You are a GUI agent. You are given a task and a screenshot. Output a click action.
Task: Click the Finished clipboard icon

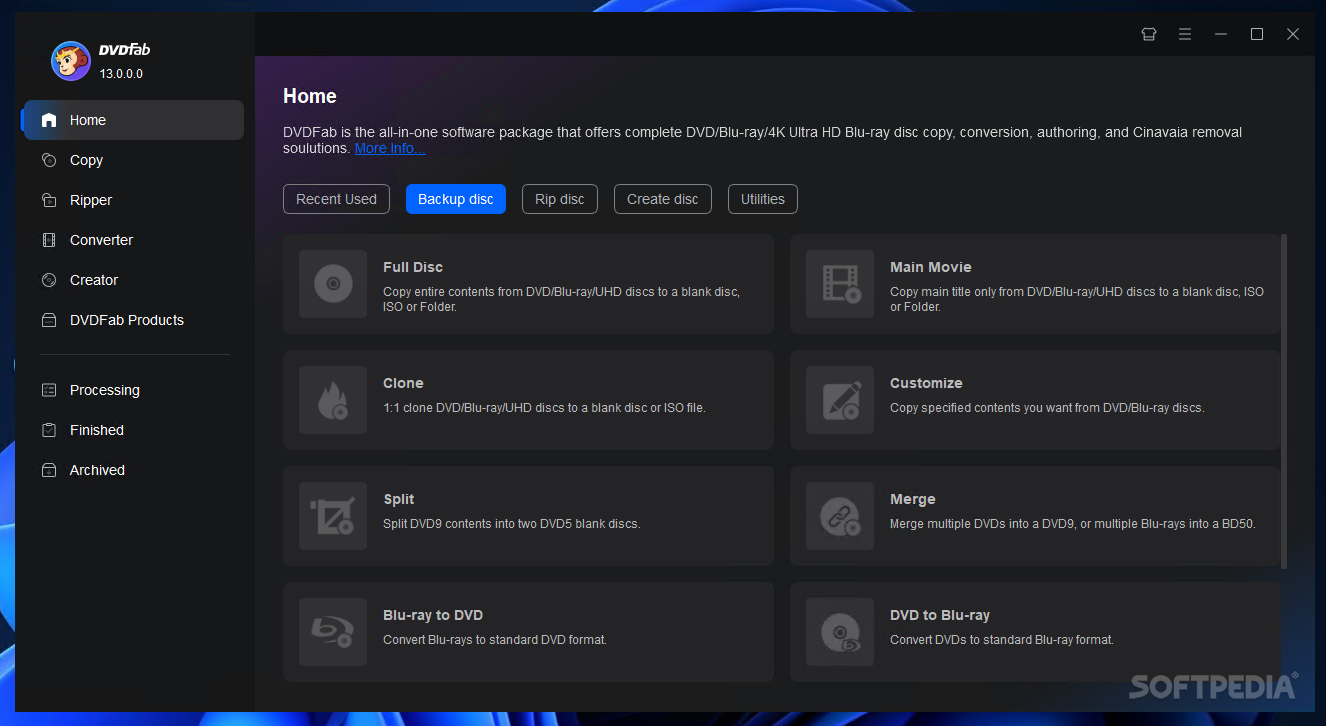pos(49,430)
